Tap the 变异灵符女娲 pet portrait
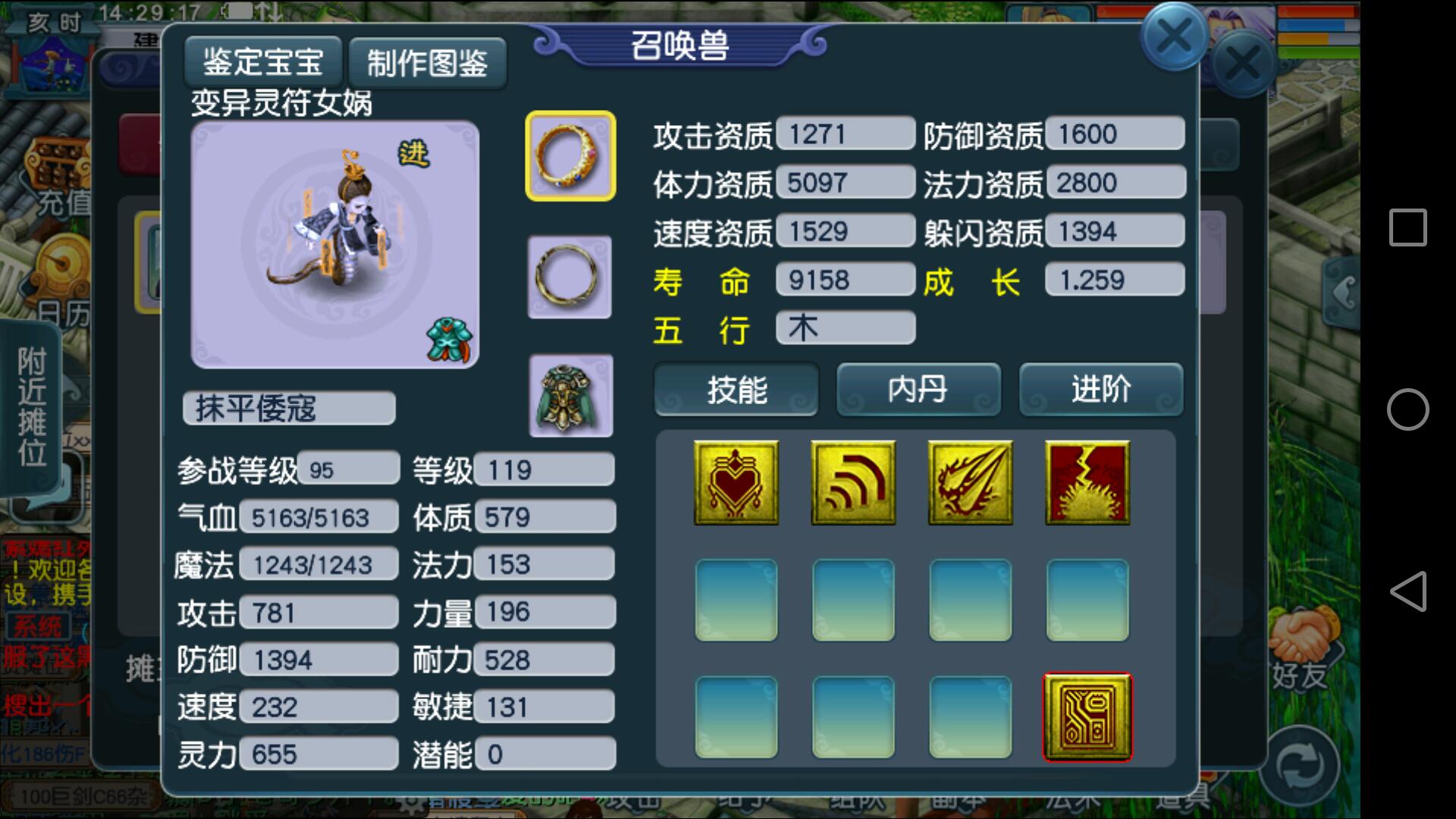The image size is (1456, 819). point(334,244)
